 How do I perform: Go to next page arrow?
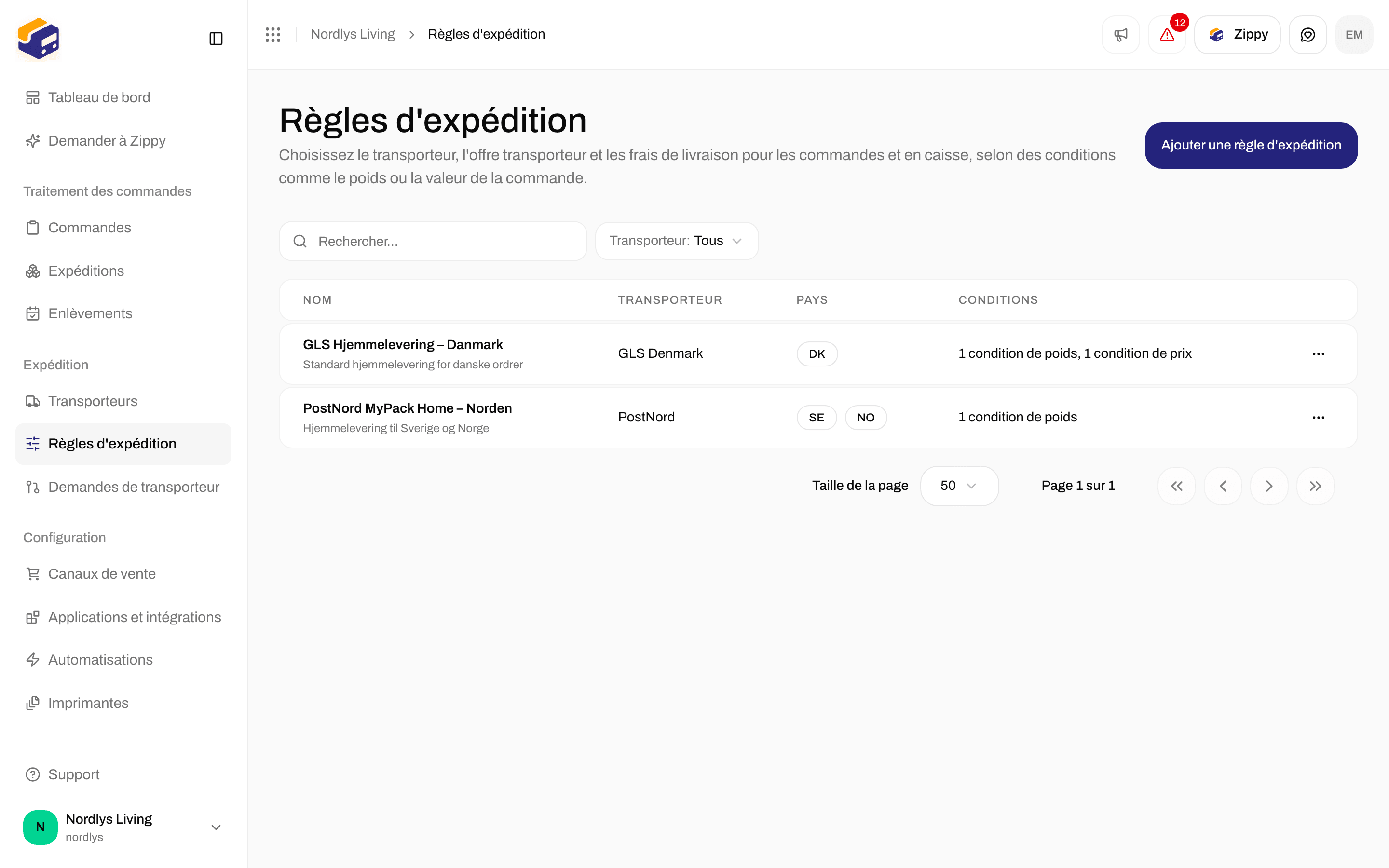coord(1269,486)
